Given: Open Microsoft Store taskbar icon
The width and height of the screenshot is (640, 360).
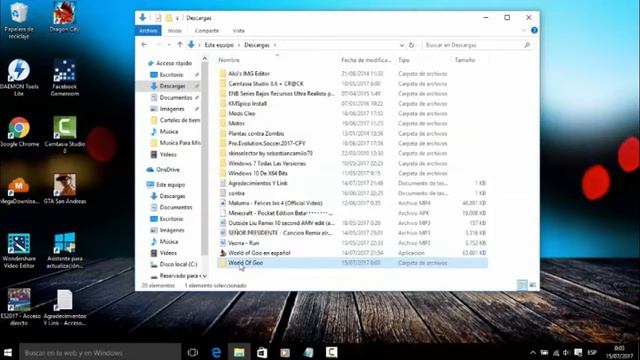Looking at the screenshot, I should 262,352.
